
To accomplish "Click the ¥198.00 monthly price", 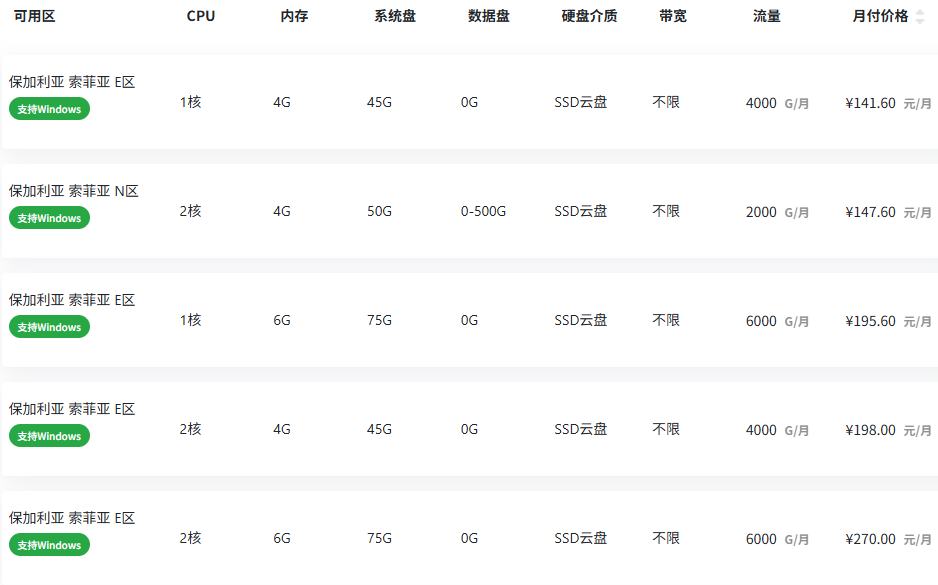I will (x=870, y=430).
